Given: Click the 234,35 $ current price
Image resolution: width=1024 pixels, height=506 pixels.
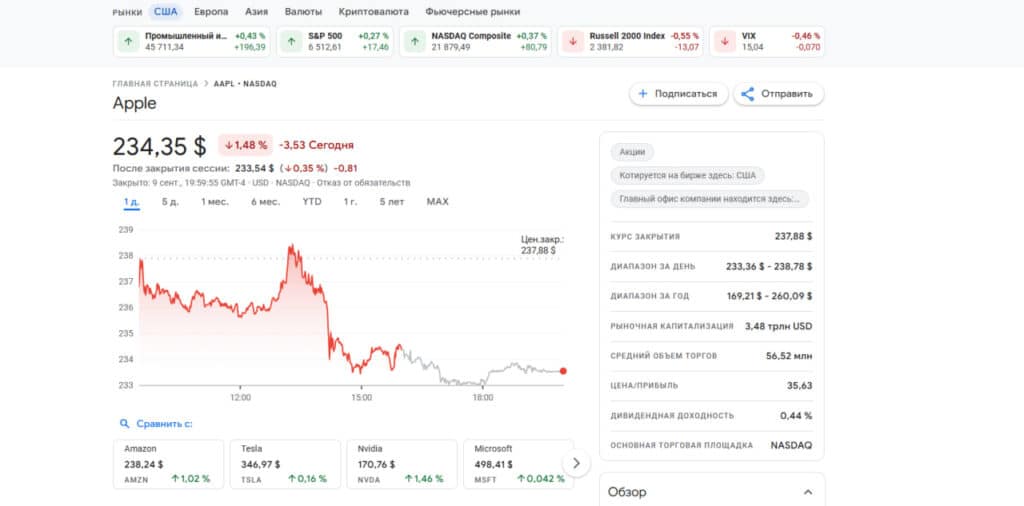Looking at the screenshot, I should 159,146.
